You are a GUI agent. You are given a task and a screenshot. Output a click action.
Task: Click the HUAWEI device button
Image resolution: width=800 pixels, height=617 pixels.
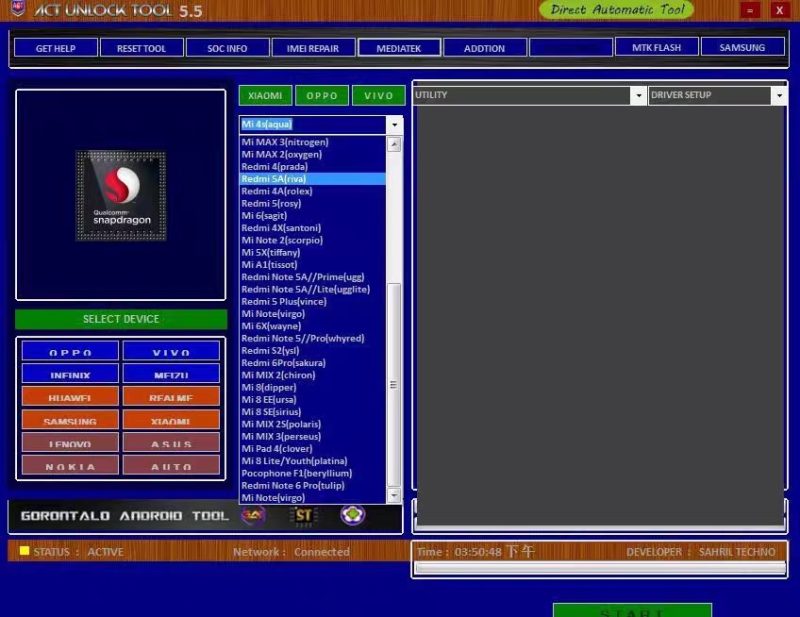70,397
